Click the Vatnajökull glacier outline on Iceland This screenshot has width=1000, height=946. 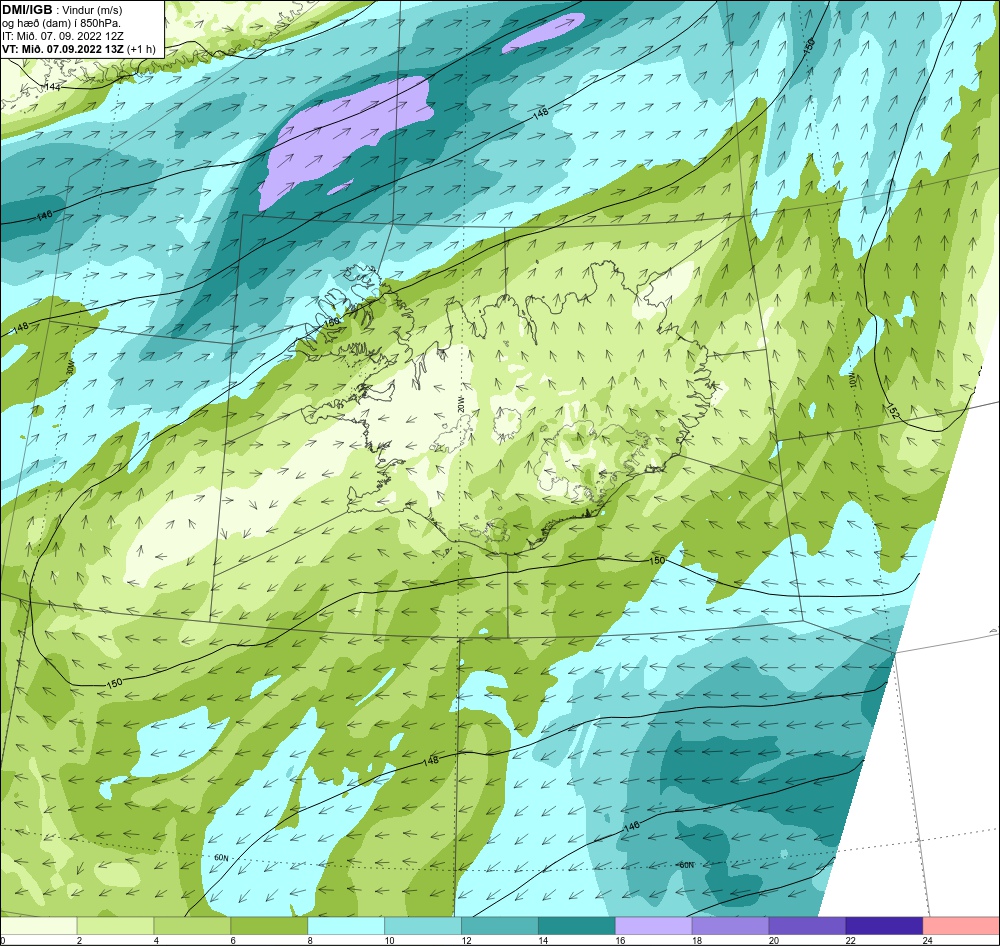click(x=593, y=462)
